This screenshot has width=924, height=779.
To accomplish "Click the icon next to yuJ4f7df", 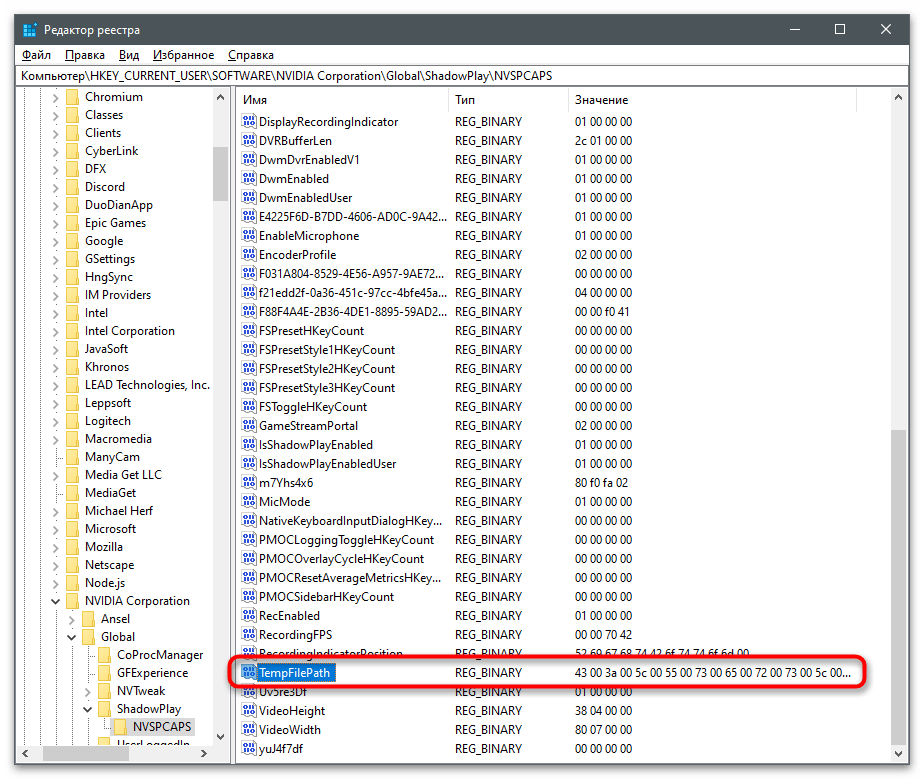I will (249, 748).
